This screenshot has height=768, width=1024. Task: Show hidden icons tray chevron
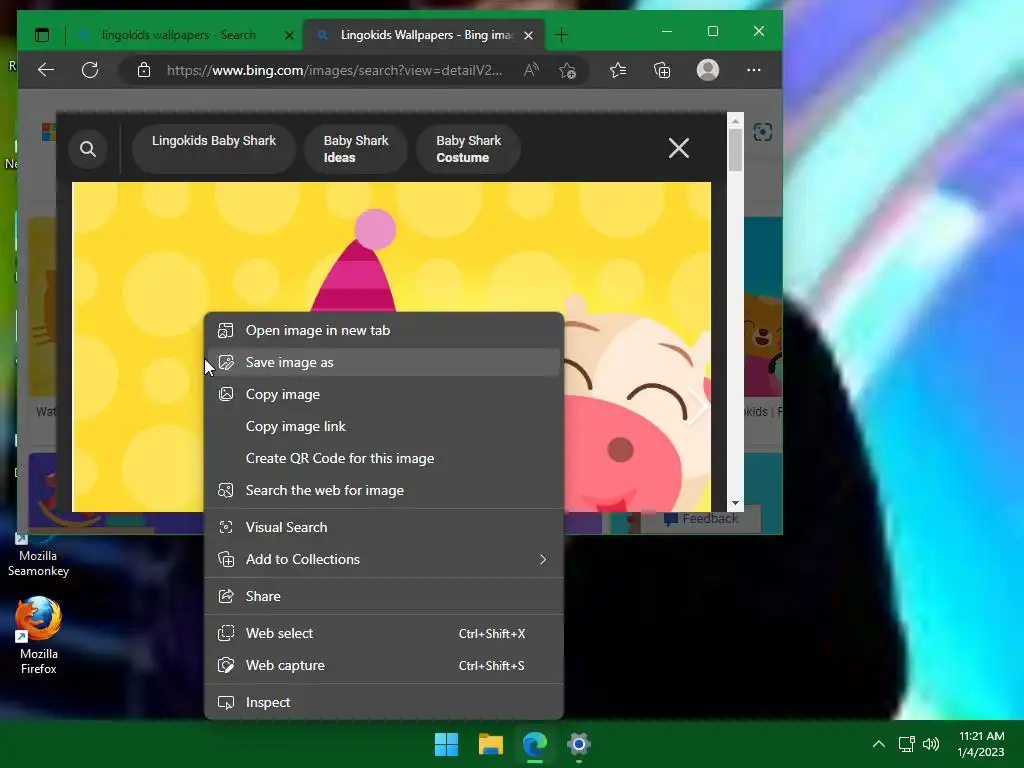coord(879,744)
